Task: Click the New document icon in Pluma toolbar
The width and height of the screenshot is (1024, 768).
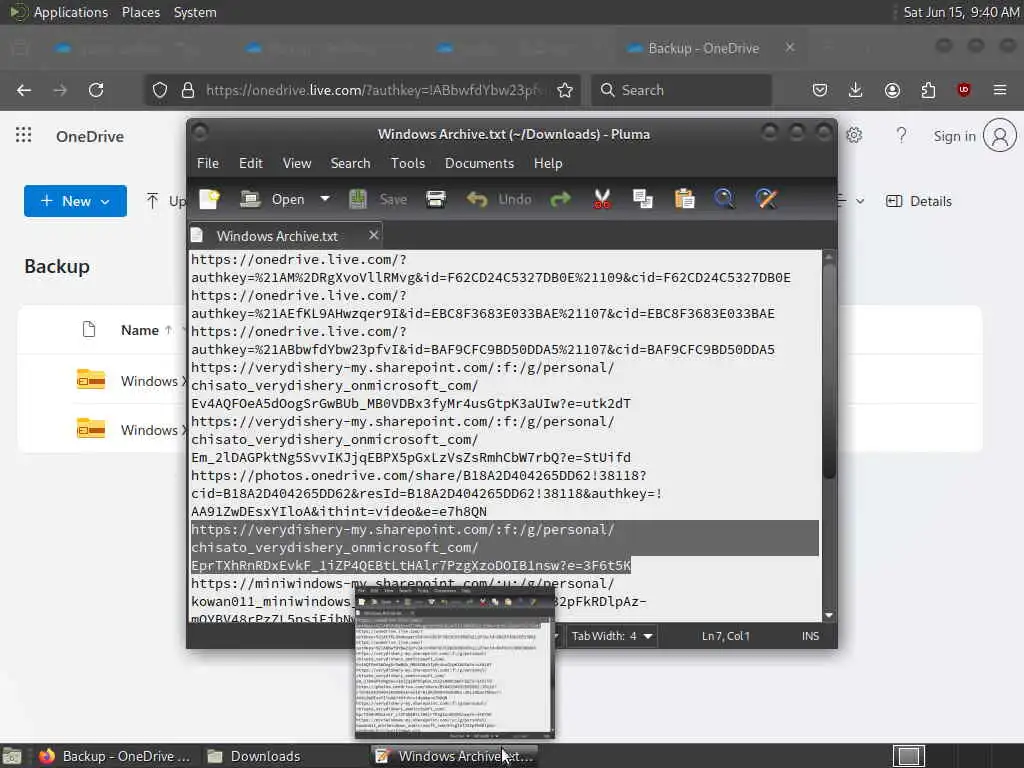Action: (209, 199)
